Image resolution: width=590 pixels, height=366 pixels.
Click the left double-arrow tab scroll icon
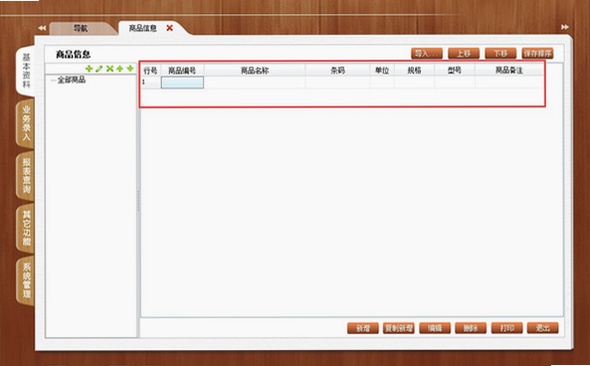click(42, 28)
